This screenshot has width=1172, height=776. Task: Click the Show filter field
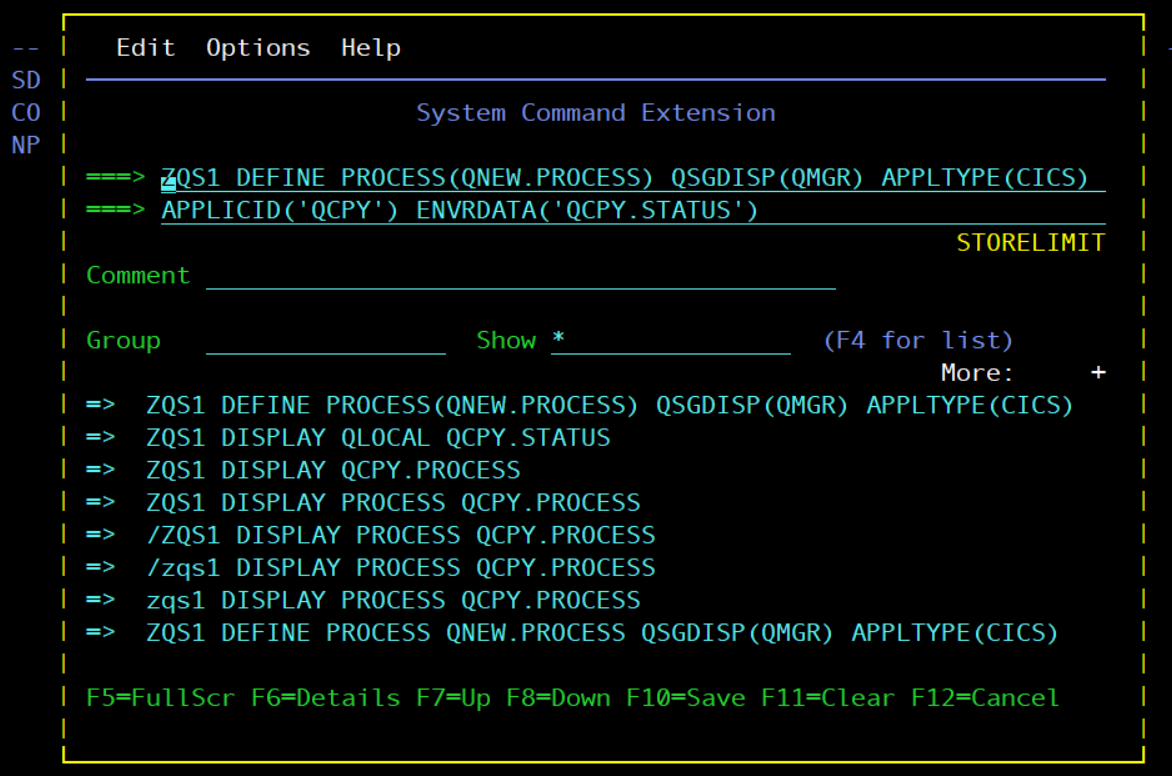(670, 340)
